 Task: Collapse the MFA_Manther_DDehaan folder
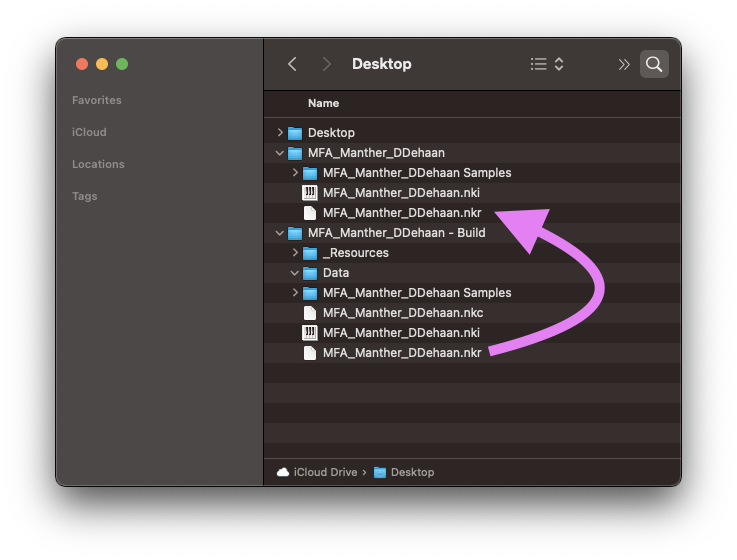point(281,153)
